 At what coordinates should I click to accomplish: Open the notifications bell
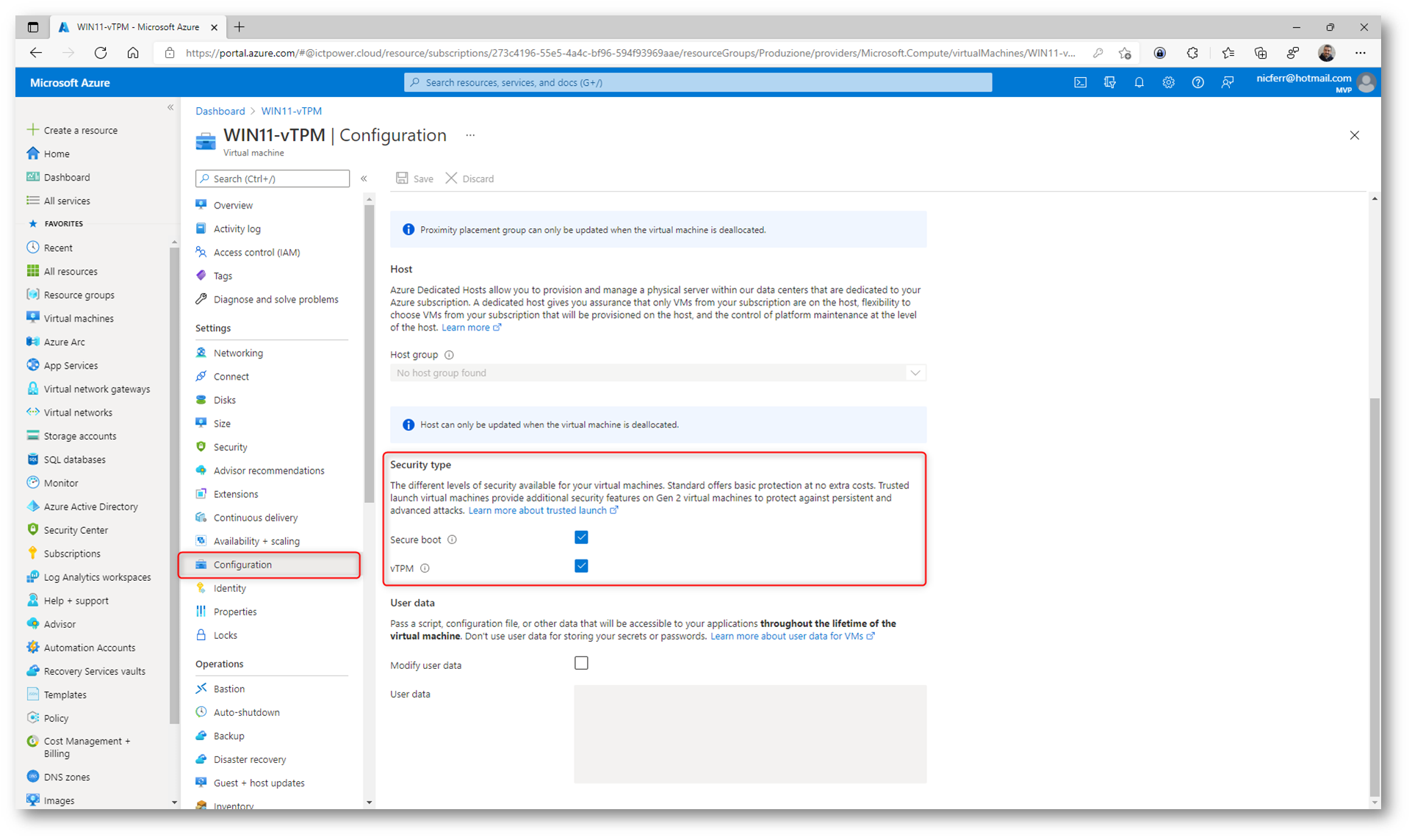pyautogui.click(x=1139, y=82)
